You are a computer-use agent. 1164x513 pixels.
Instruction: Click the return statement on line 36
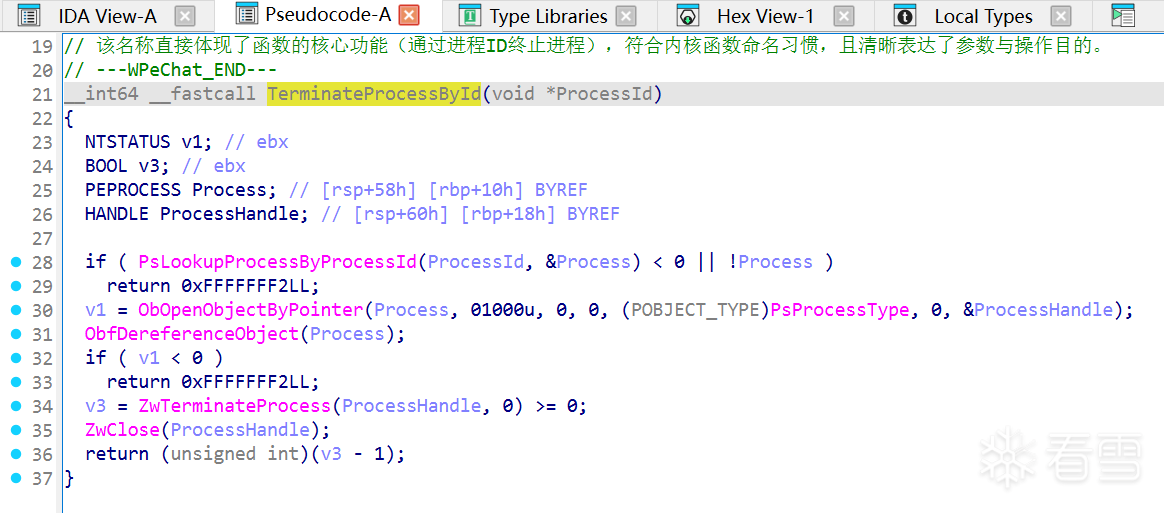[x=245, y=454]
